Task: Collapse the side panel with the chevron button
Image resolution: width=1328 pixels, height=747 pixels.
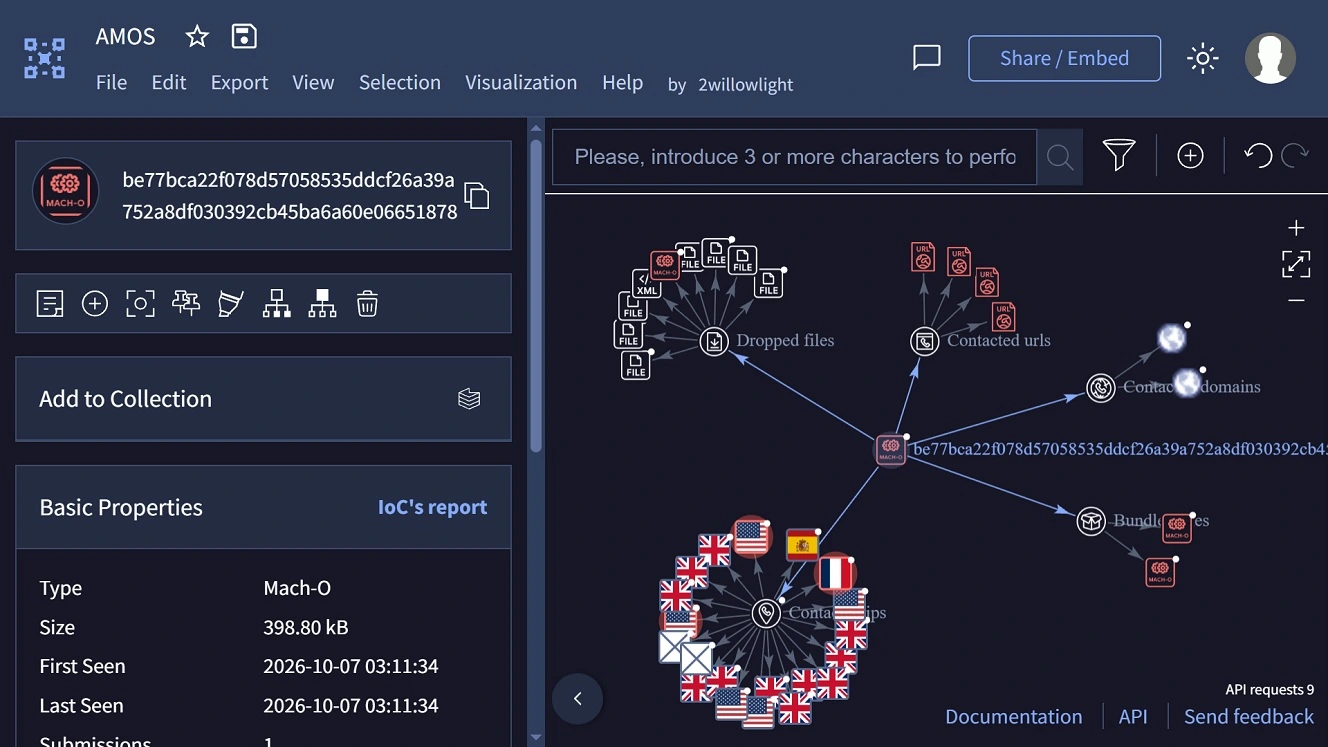Action: pos(577,699)
